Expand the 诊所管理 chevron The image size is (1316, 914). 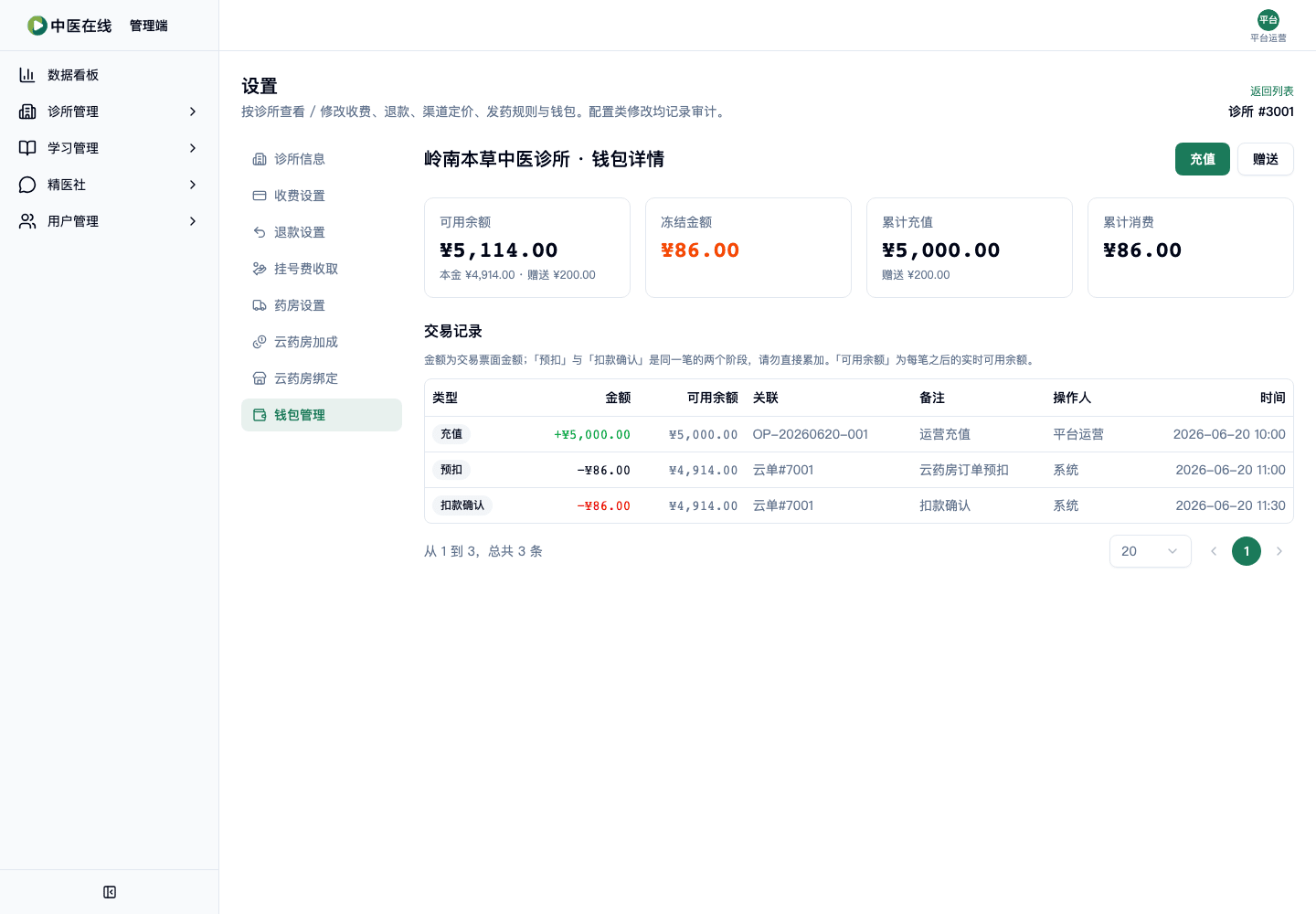coord(193,112)
